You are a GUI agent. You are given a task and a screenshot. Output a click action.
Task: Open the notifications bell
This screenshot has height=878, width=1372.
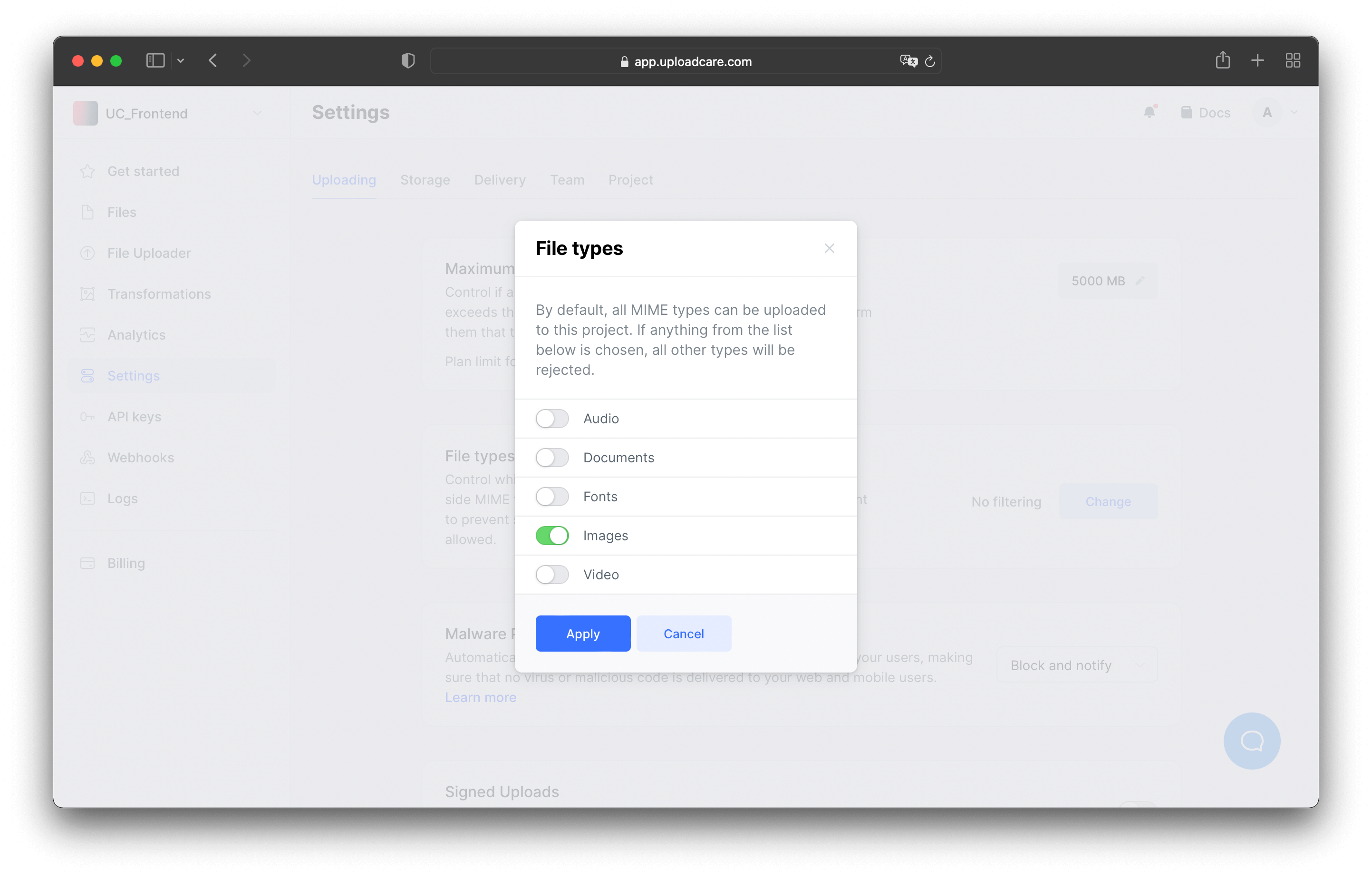point(1149,112)
